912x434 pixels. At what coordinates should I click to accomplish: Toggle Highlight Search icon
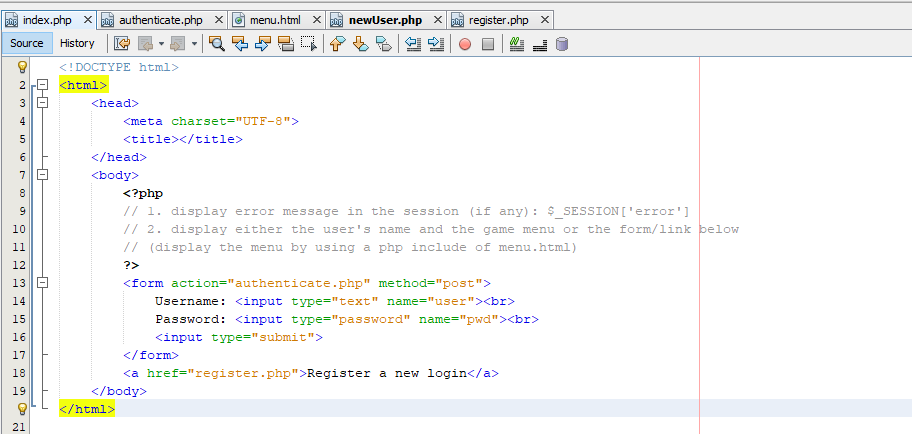point(286,44)
